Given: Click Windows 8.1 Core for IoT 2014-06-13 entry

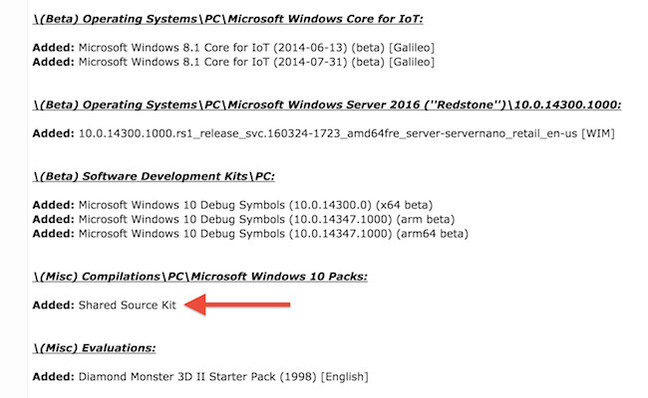Looking at the screenshot, I should coord(257,48).
